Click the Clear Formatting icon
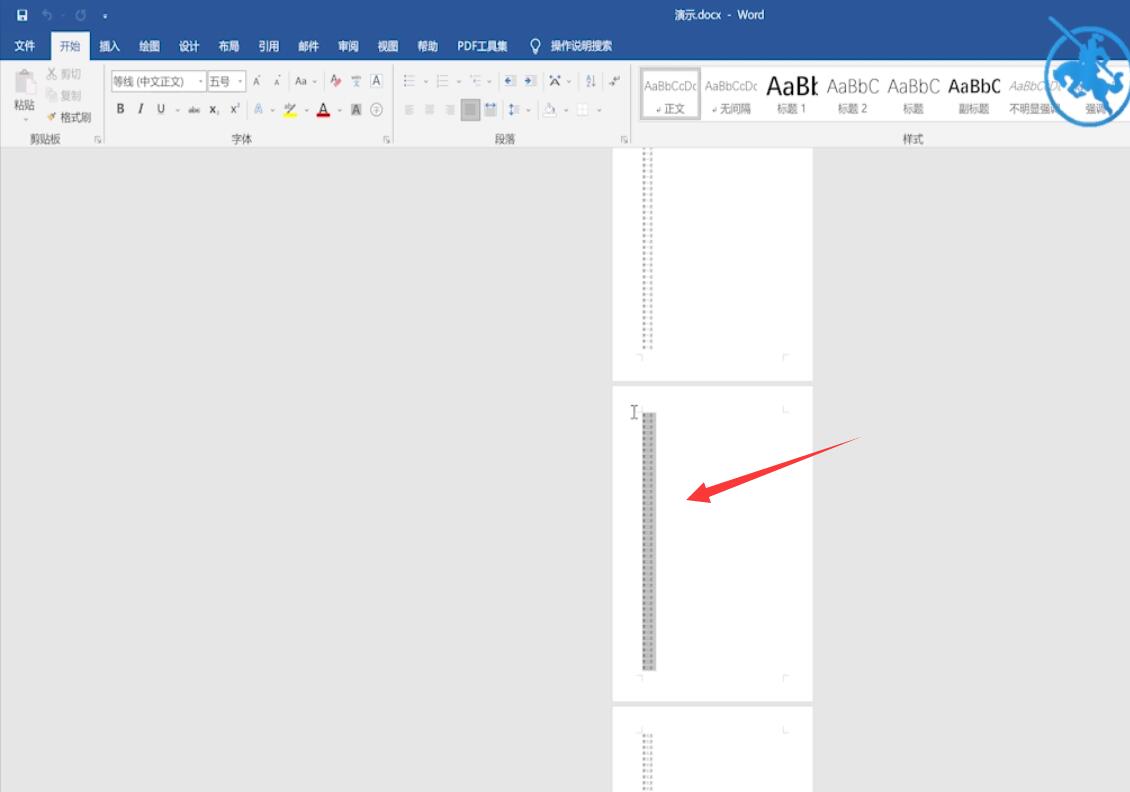The height and width of the screenshot is (792, 1130). click(x=336, y=81)
